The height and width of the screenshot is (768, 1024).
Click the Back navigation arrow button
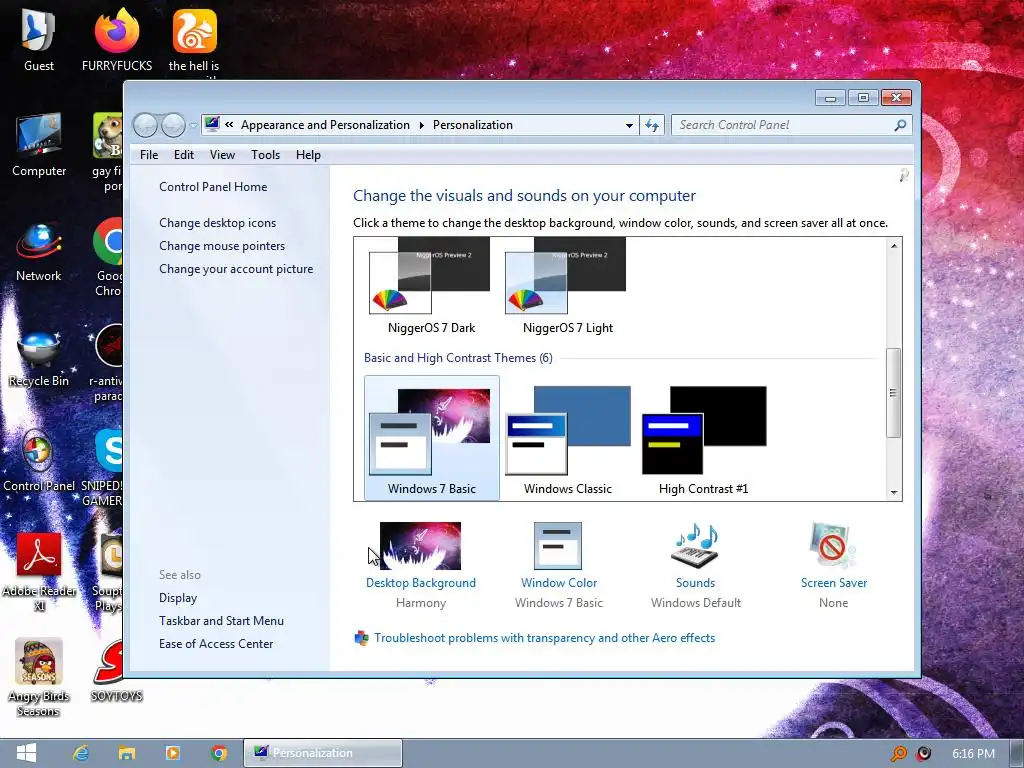(145, 125)
